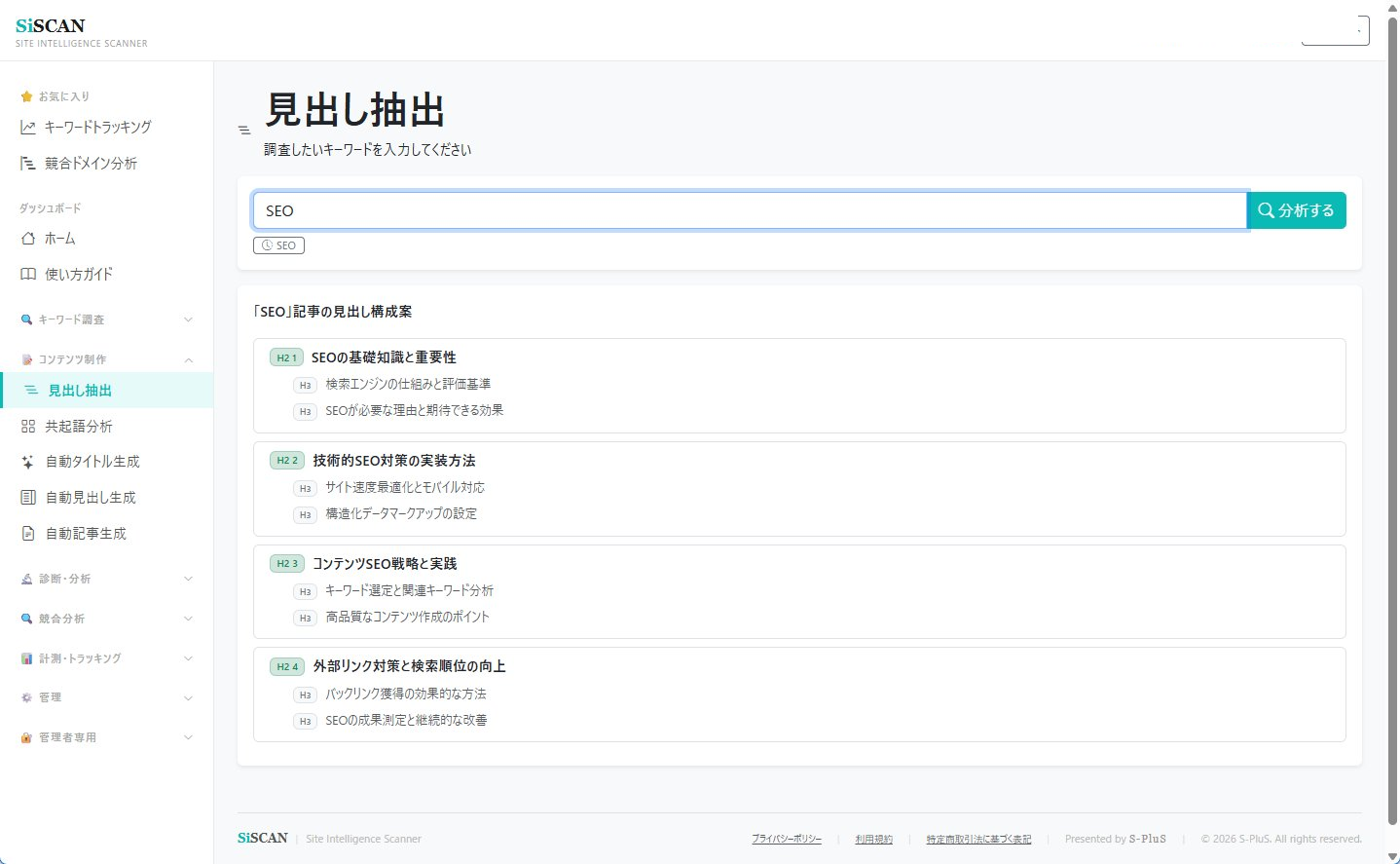Click the H2 4 badge

pyautogui.click(x=287, y=667)
